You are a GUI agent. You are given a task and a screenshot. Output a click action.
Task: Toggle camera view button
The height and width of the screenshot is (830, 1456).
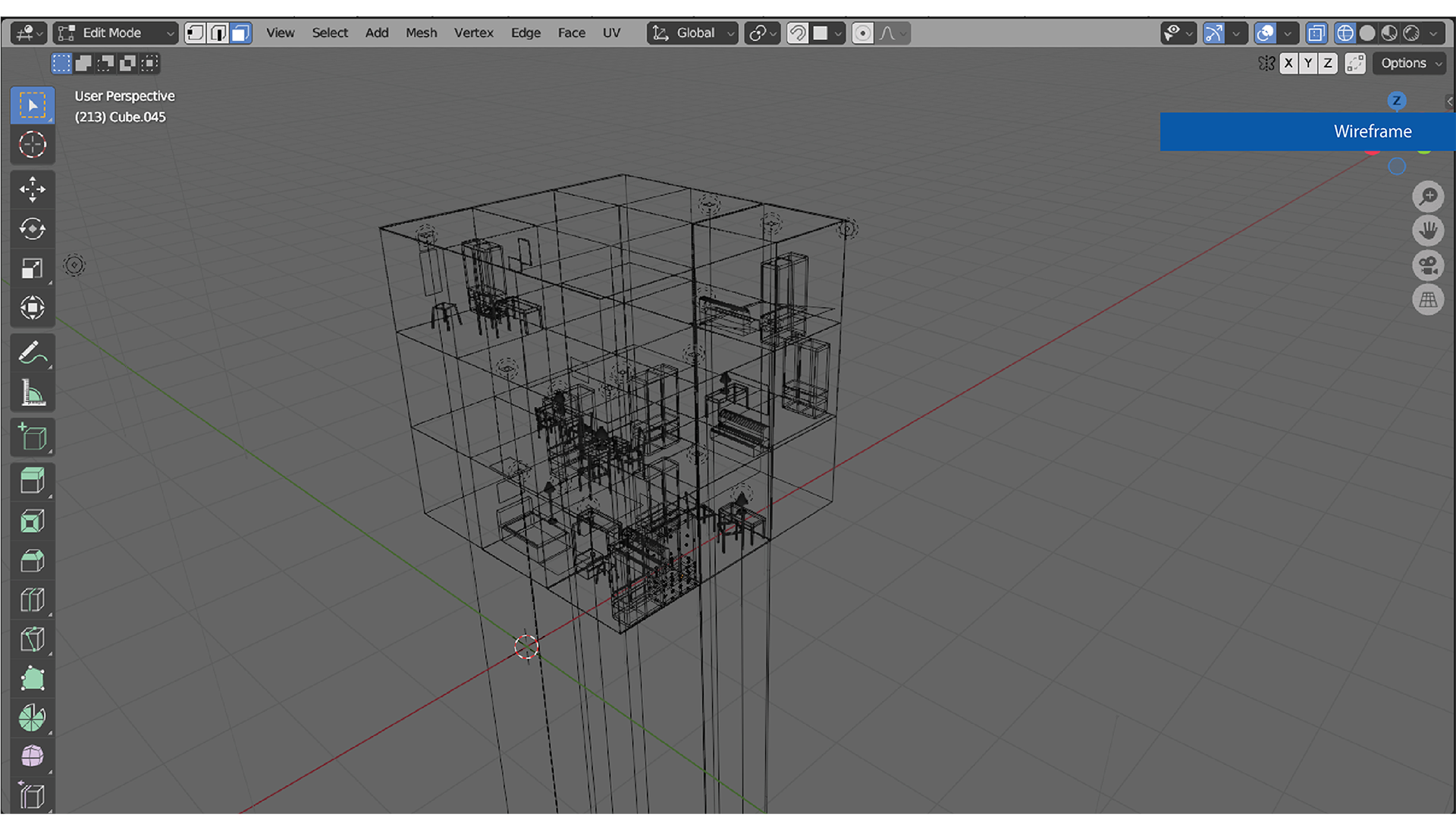(1428, 265)
